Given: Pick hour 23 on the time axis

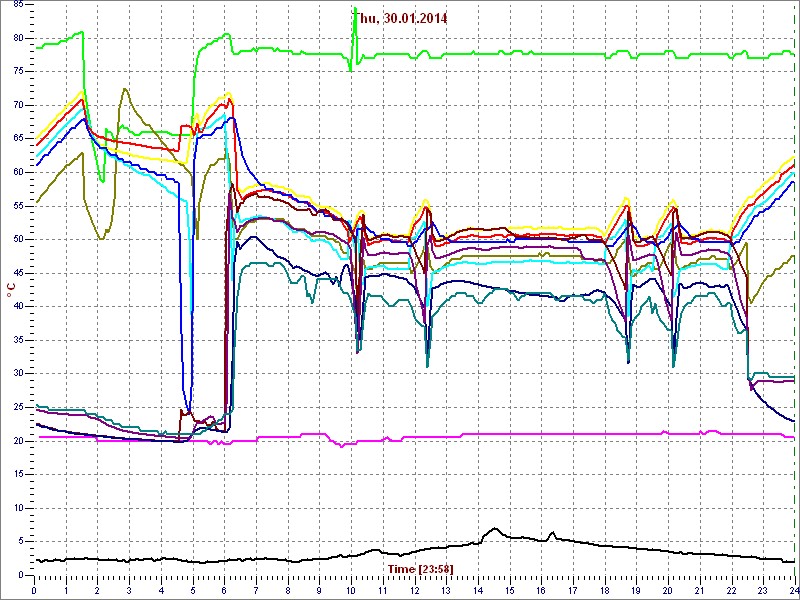Looking at the screenshot, I should [762, 590].
